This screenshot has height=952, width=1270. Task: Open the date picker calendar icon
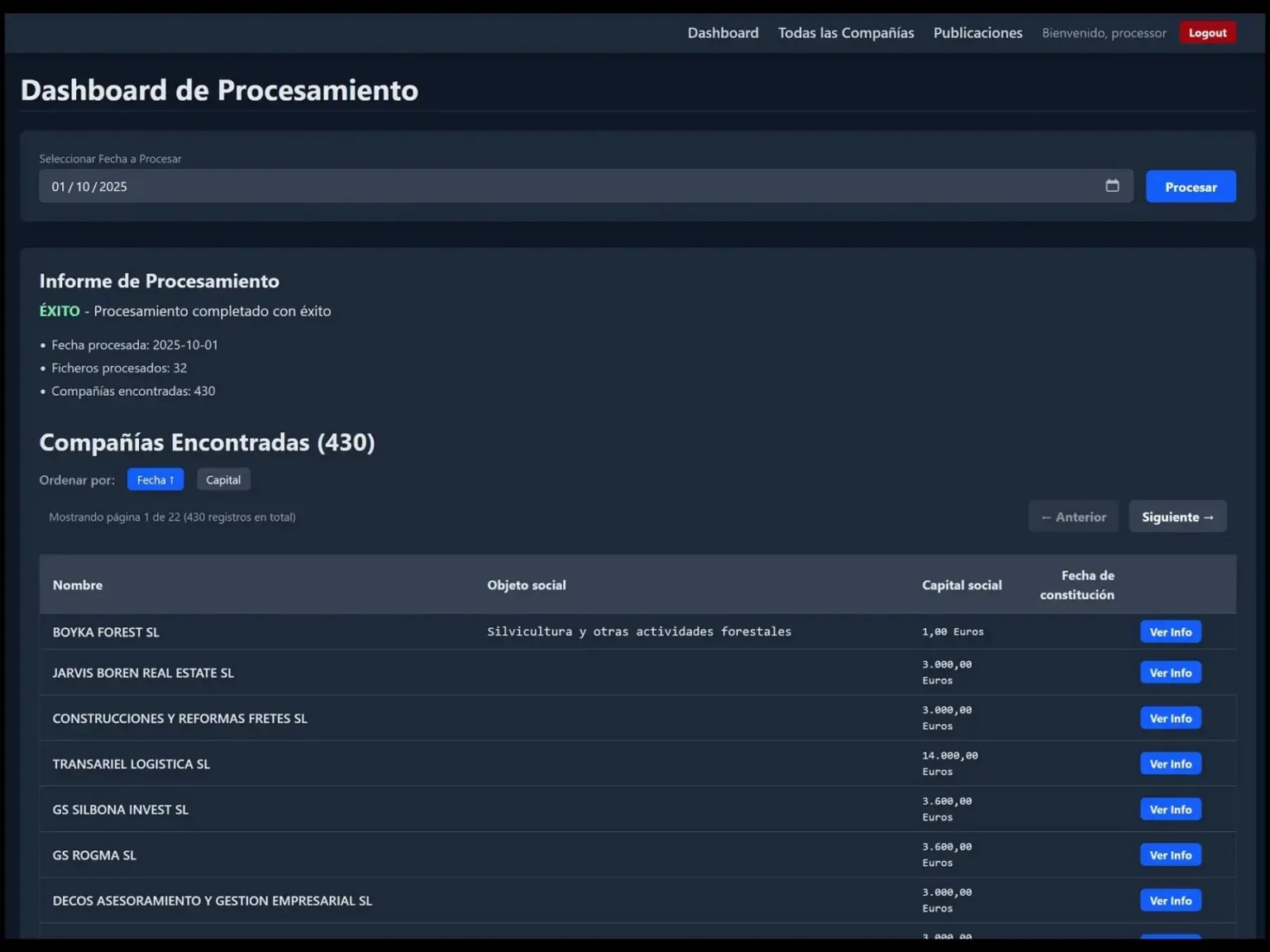click(x=1112, y=186)
